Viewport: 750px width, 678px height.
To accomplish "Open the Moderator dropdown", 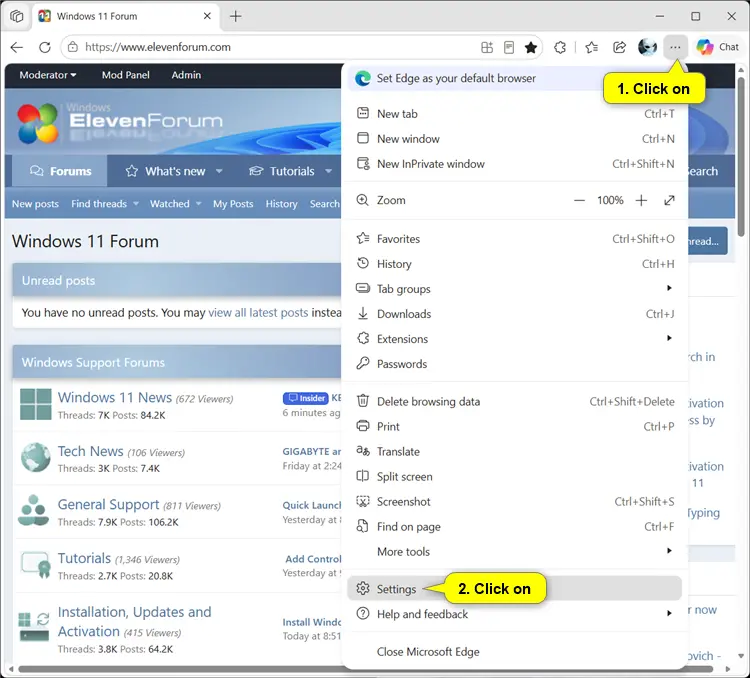I will coord(47,75).
